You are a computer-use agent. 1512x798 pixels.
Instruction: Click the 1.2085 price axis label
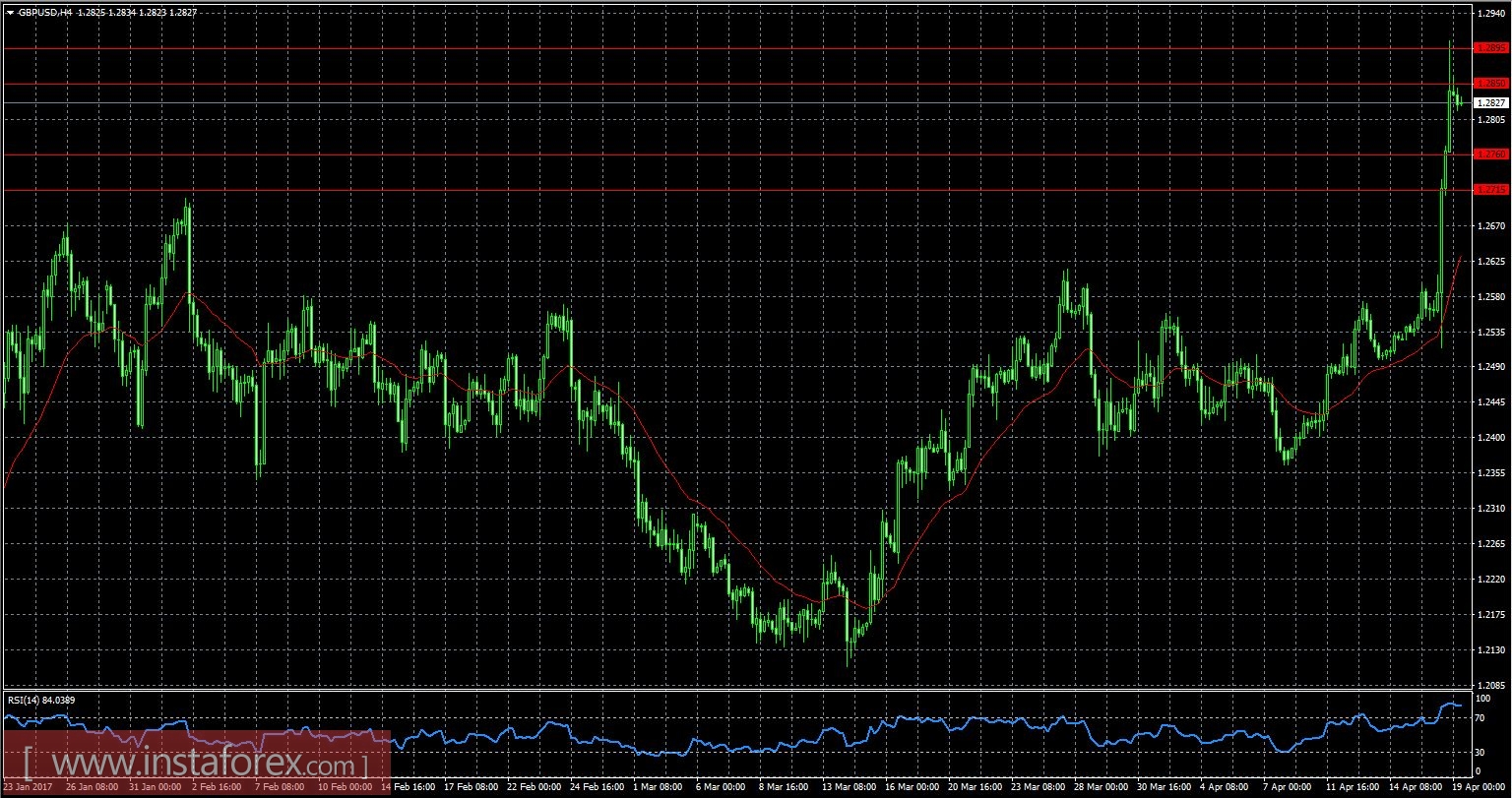pyautogui.click(x=1491, y=685)
